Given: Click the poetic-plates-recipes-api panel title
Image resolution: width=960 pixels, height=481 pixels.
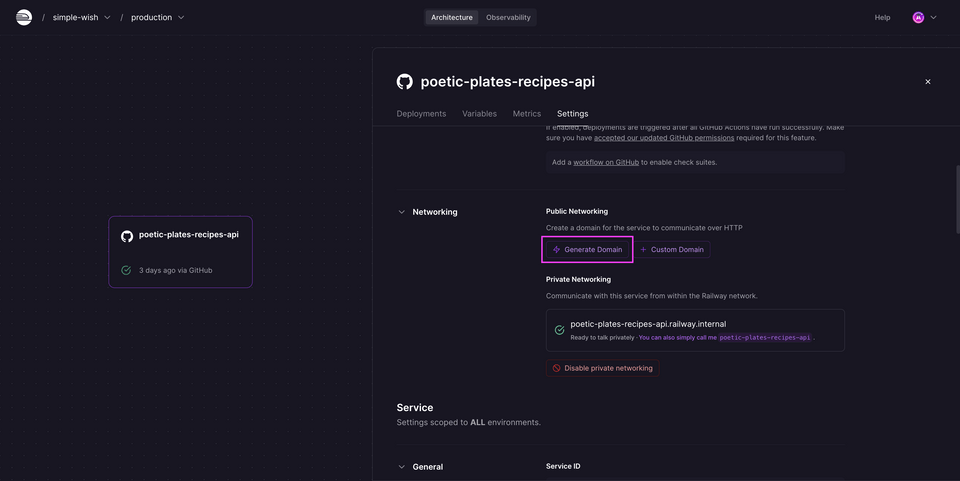Looking at the screenshot, I should pyautogui.click(x=508, y=81).
